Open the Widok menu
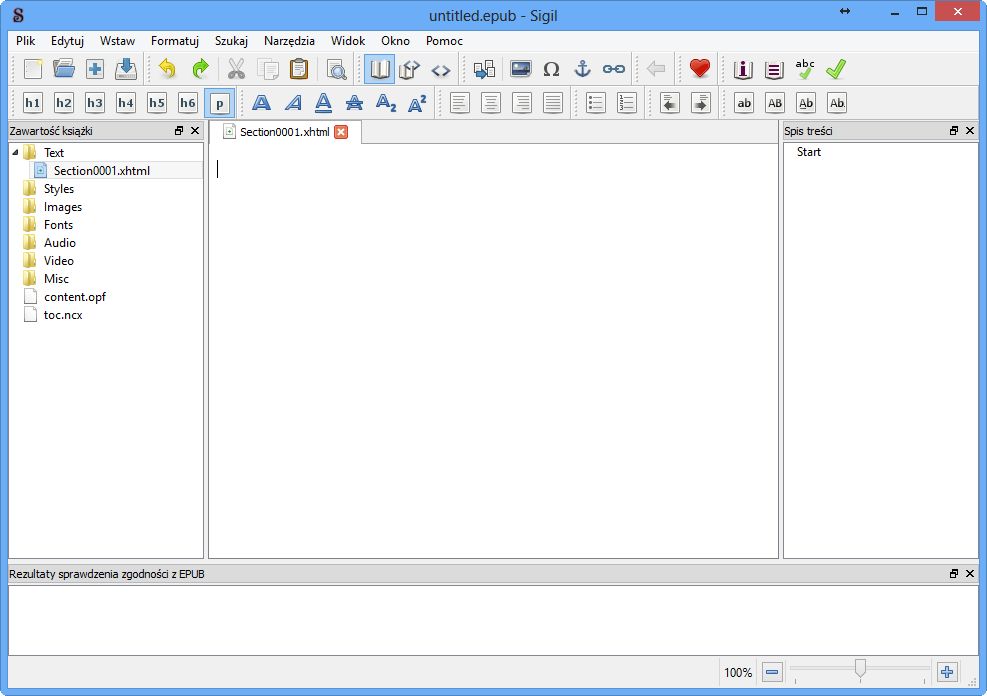The width and height of the screenshot is (987, 696). [347, 41]
